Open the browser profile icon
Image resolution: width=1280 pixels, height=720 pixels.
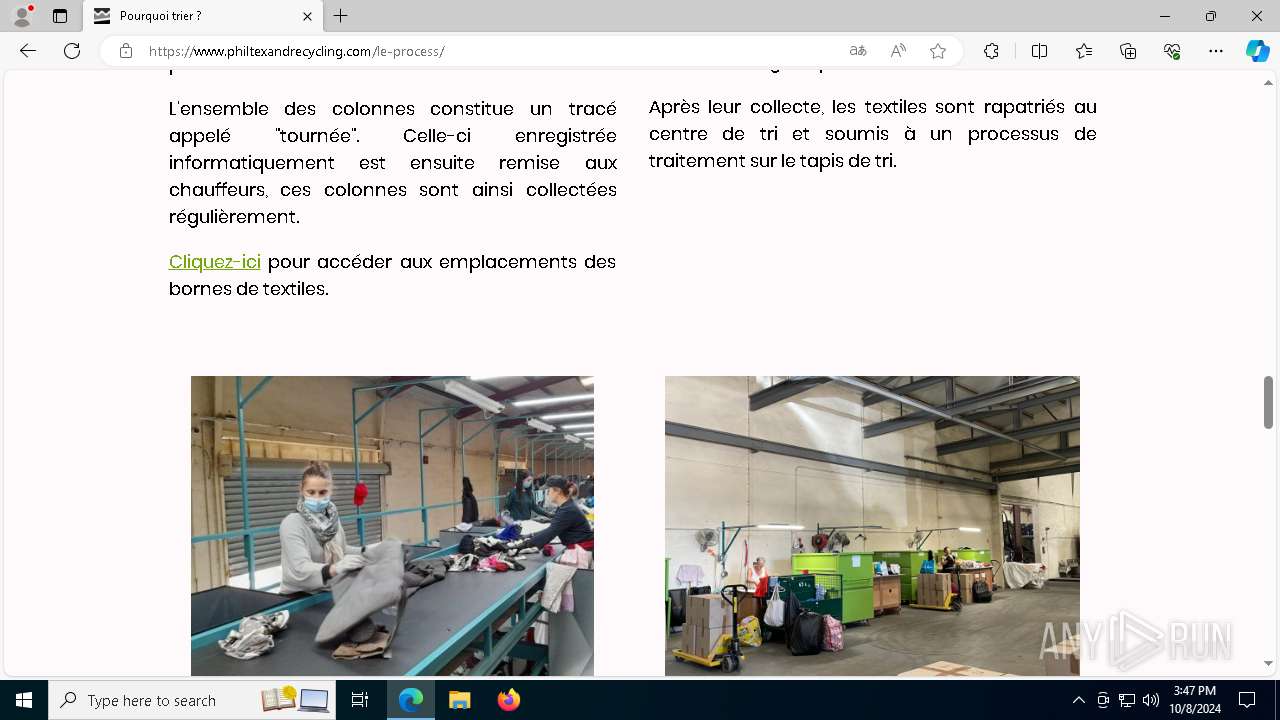(x=22, y=16)
